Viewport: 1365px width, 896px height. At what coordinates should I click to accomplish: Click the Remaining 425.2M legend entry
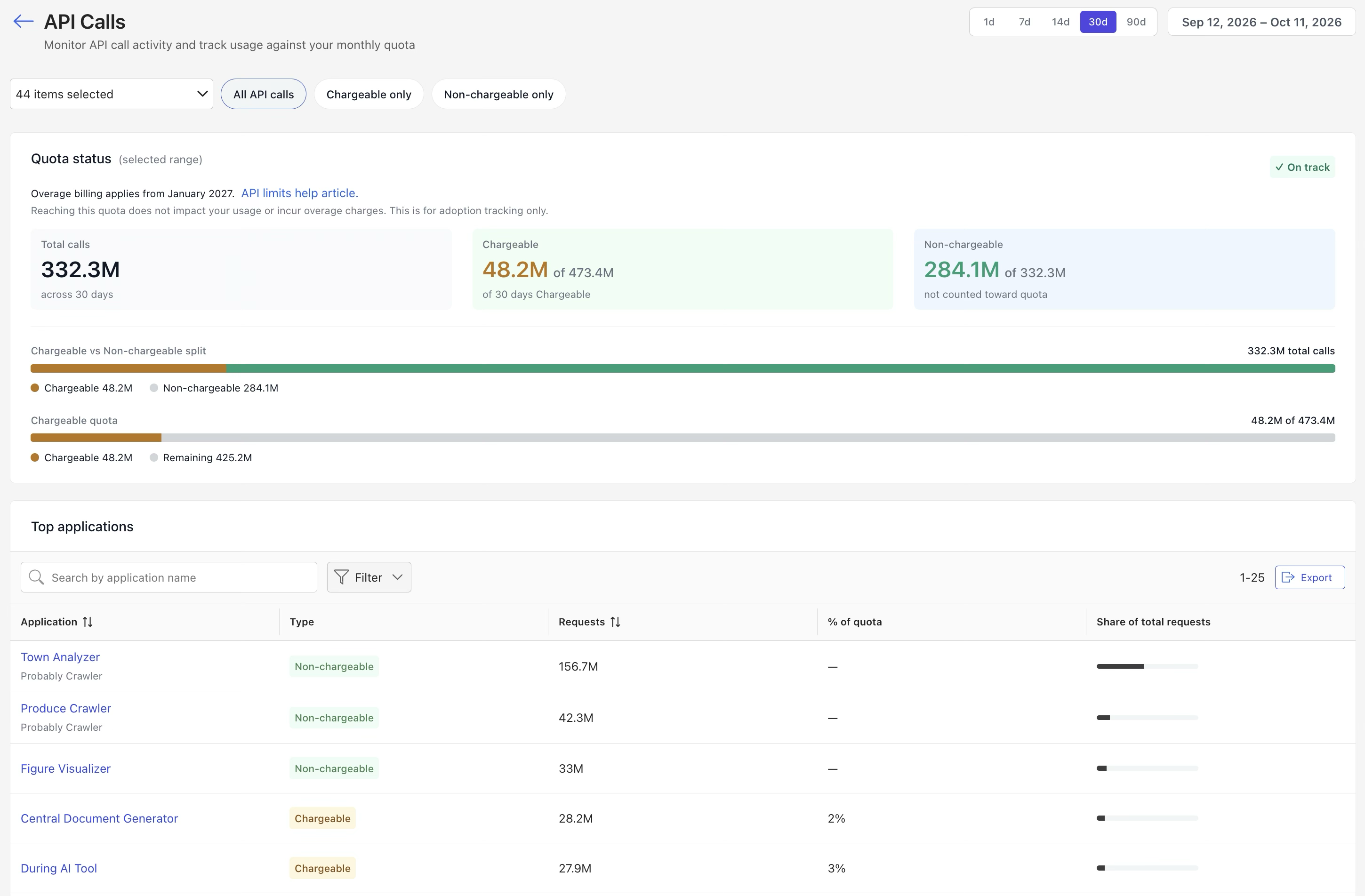coord(201,457)
